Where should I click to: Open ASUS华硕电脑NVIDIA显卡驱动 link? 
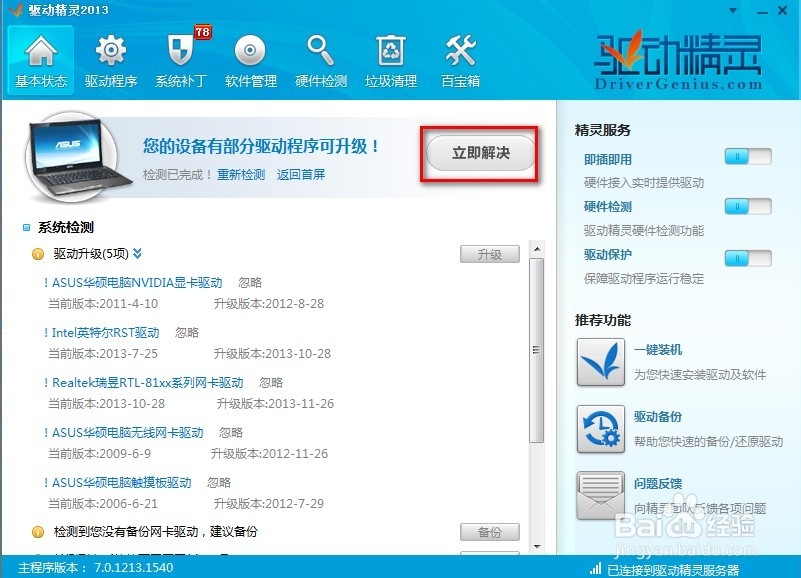click(137, 283)
